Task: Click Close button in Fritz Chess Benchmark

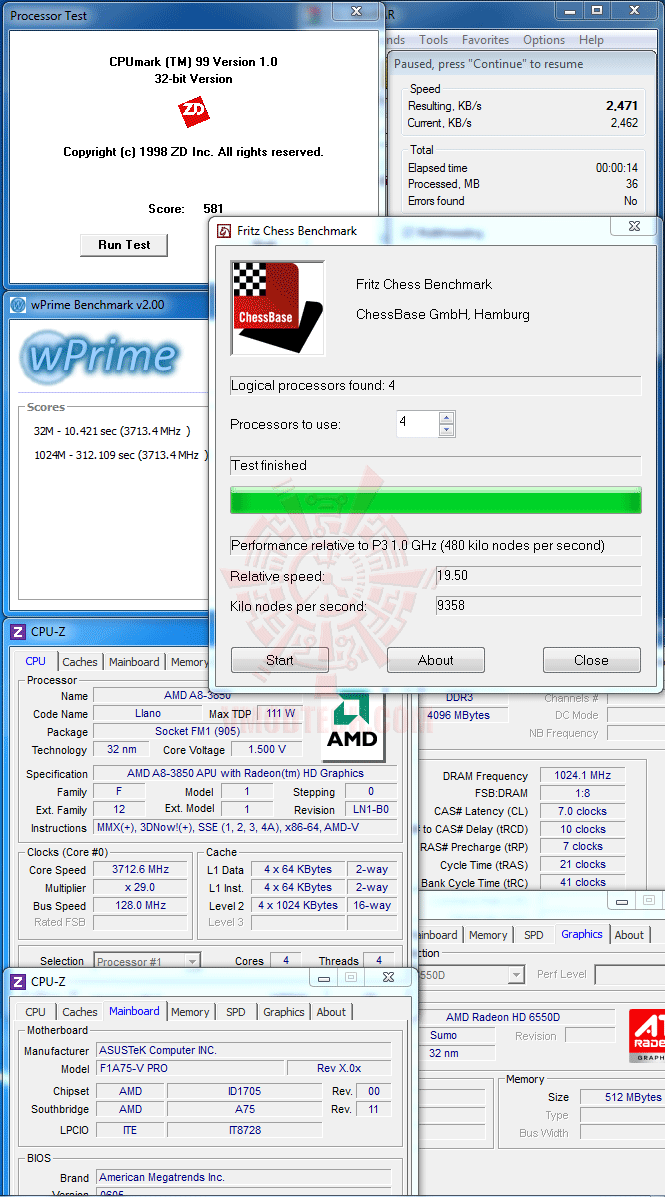Action: click(591, 660)
